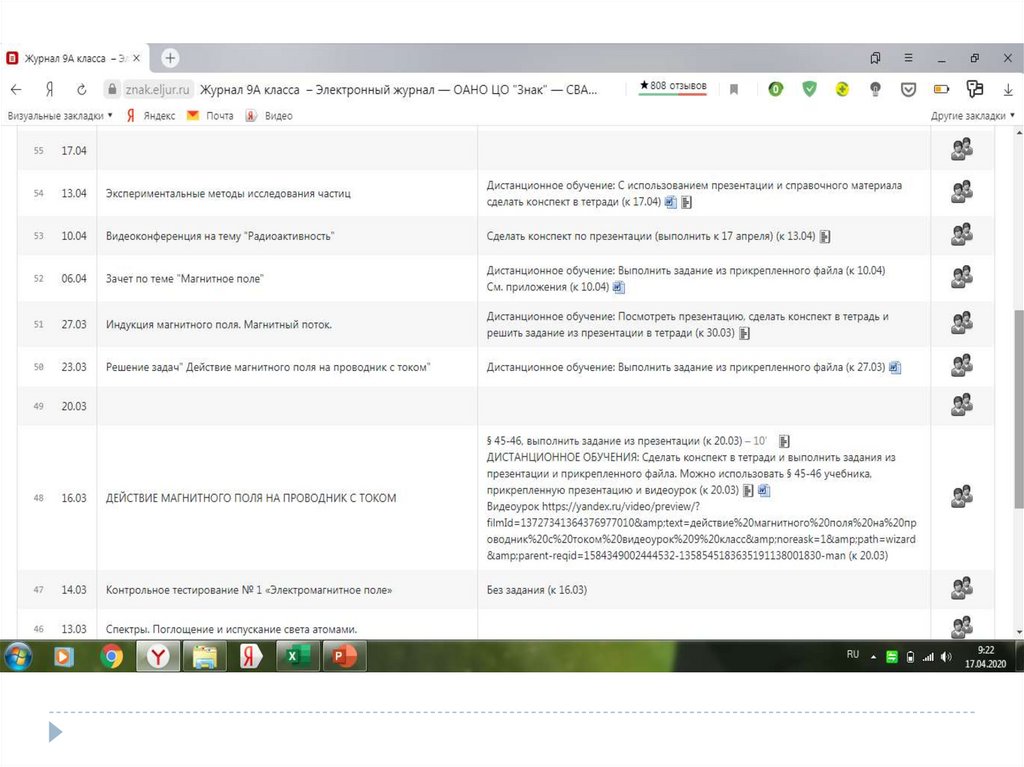Open attached file icon in the 10.04 homework
Screen dimensions: 1024x767
(825, 237)
